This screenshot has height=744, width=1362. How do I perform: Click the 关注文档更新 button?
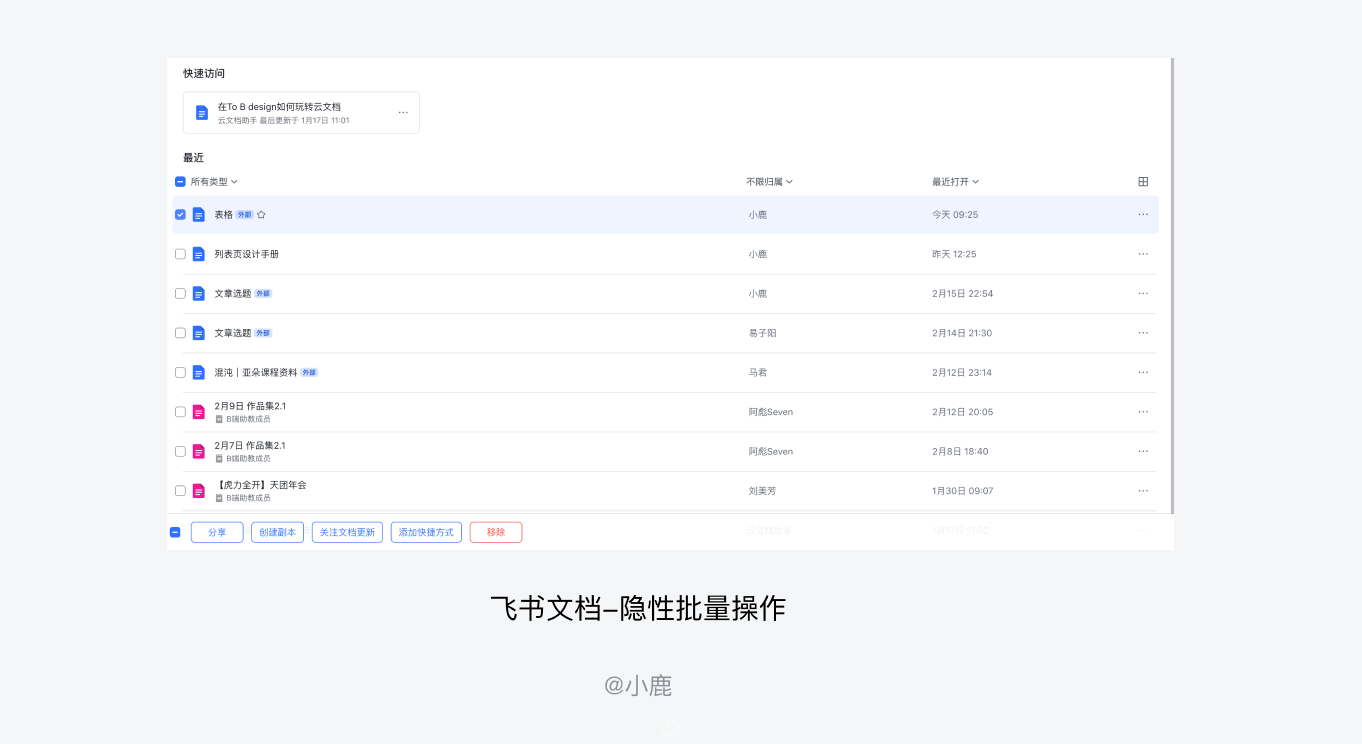(x=347, y=533)
